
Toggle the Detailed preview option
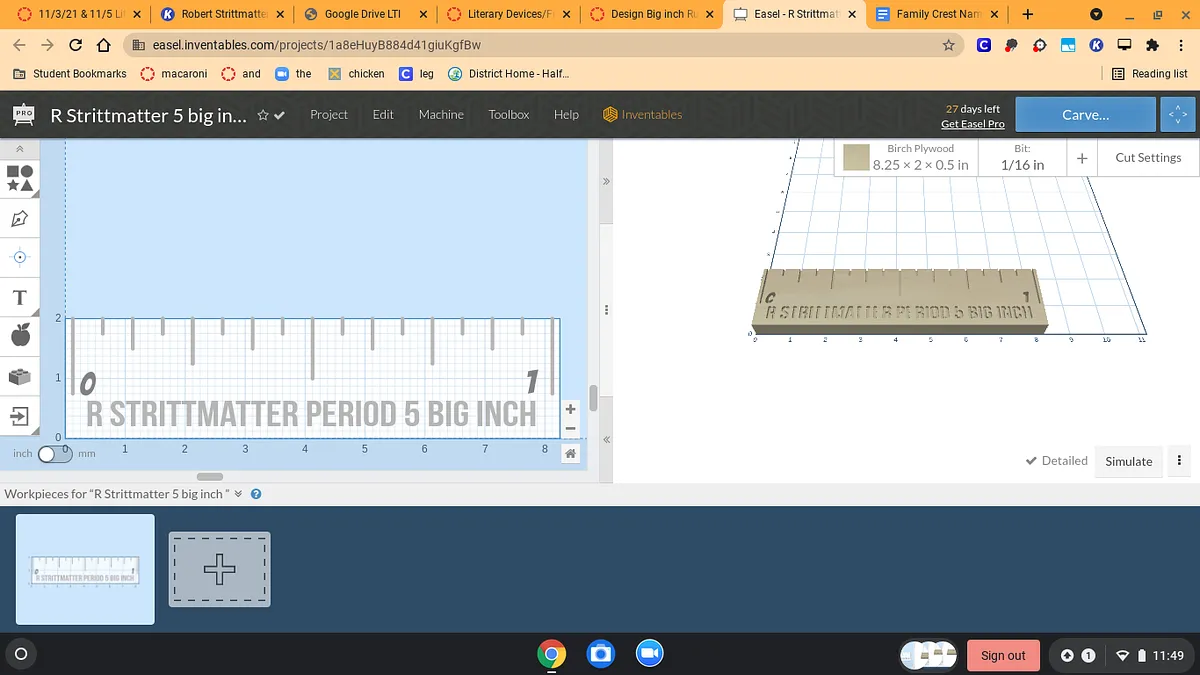click(x=1056, y=461)
